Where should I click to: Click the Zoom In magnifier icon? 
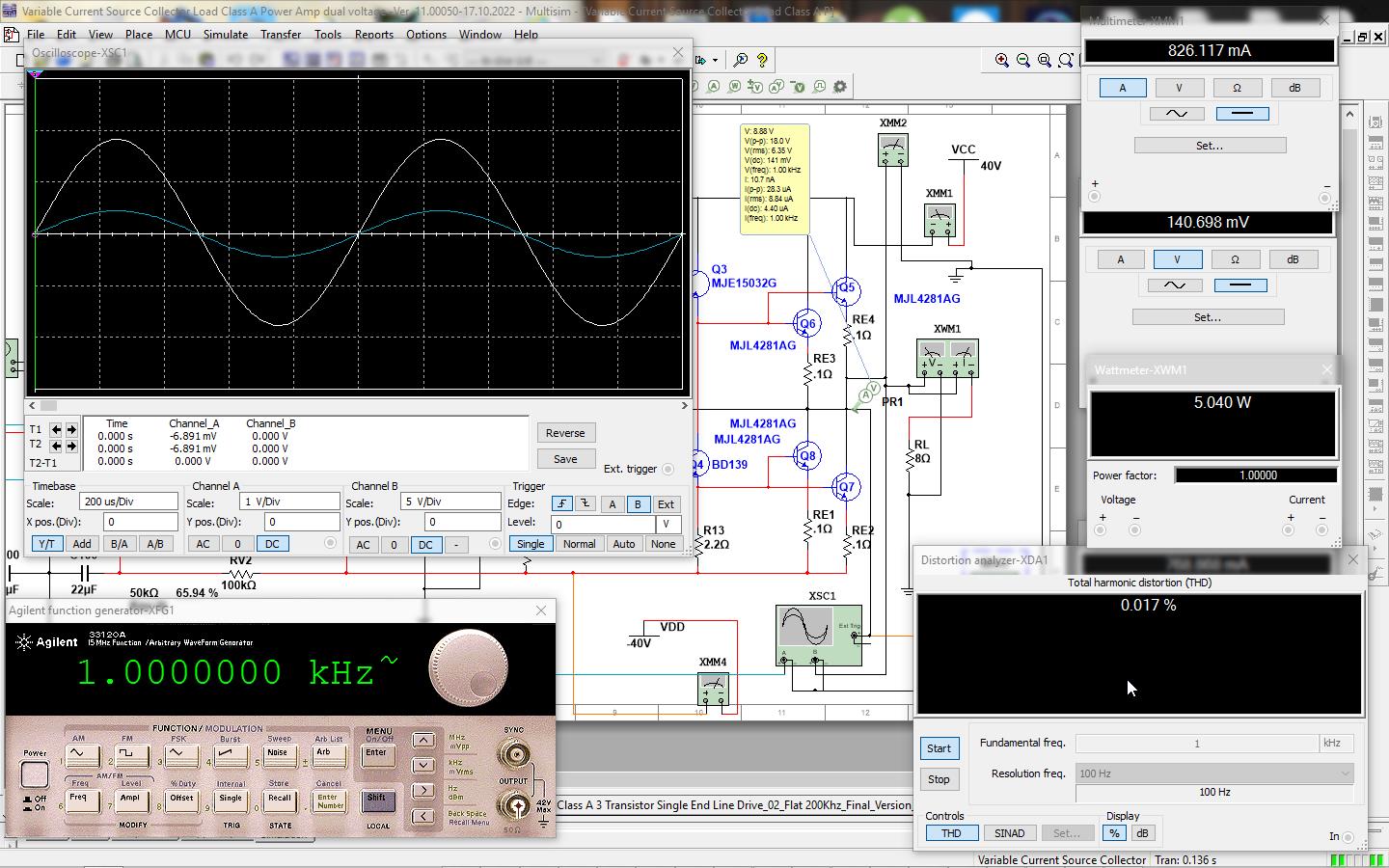[x=1002, y=60]
